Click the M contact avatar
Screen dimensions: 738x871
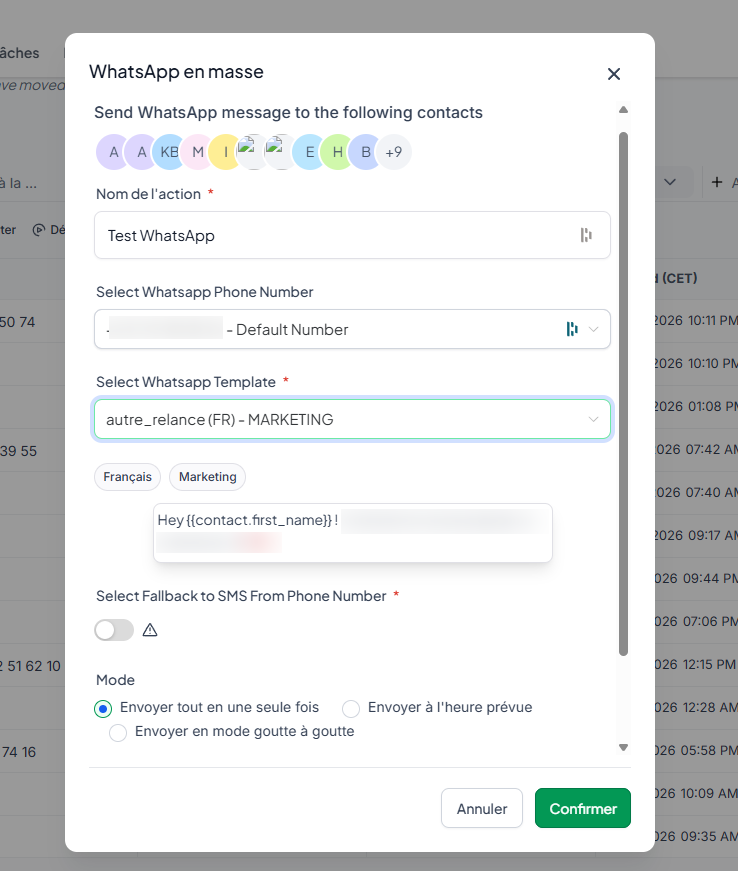198,152
